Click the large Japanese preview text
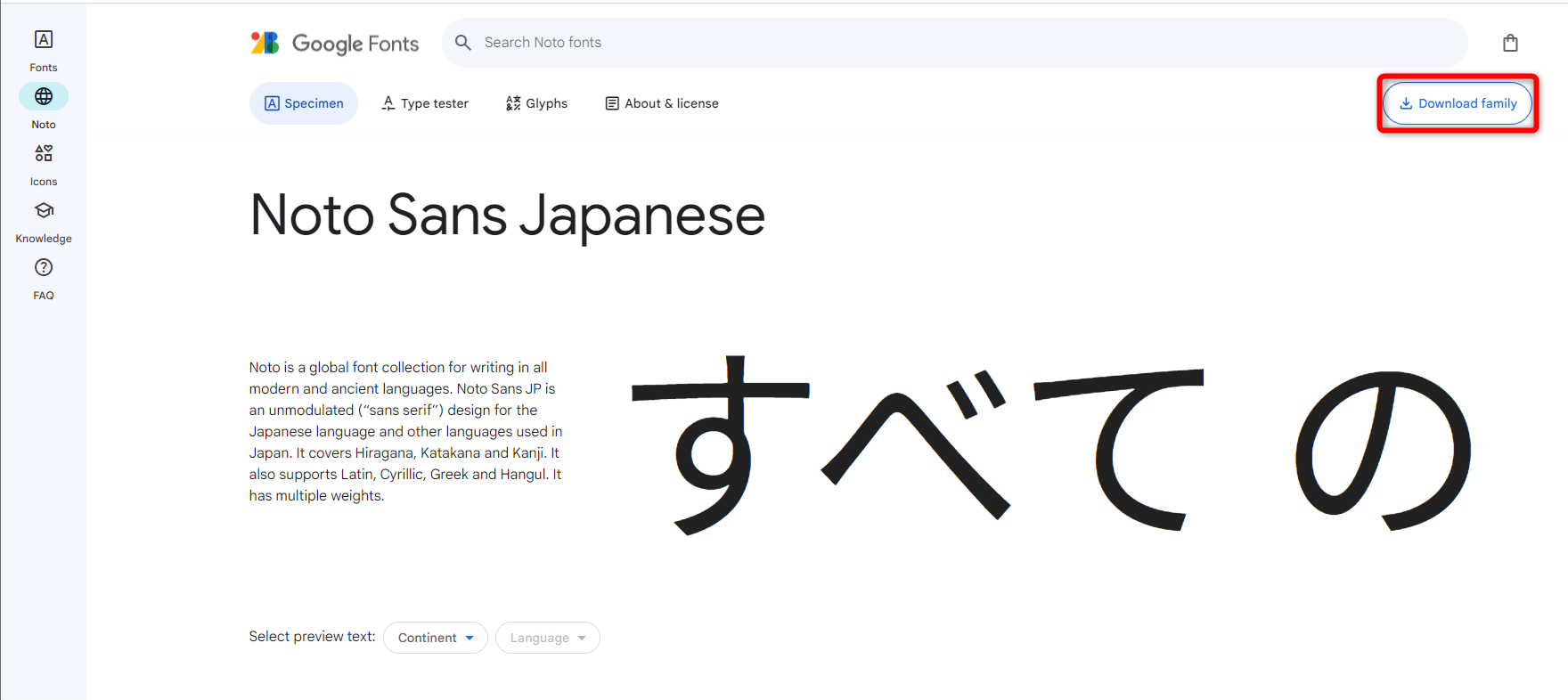This screenshot has width=1568, height=700. pos(1051,445)
